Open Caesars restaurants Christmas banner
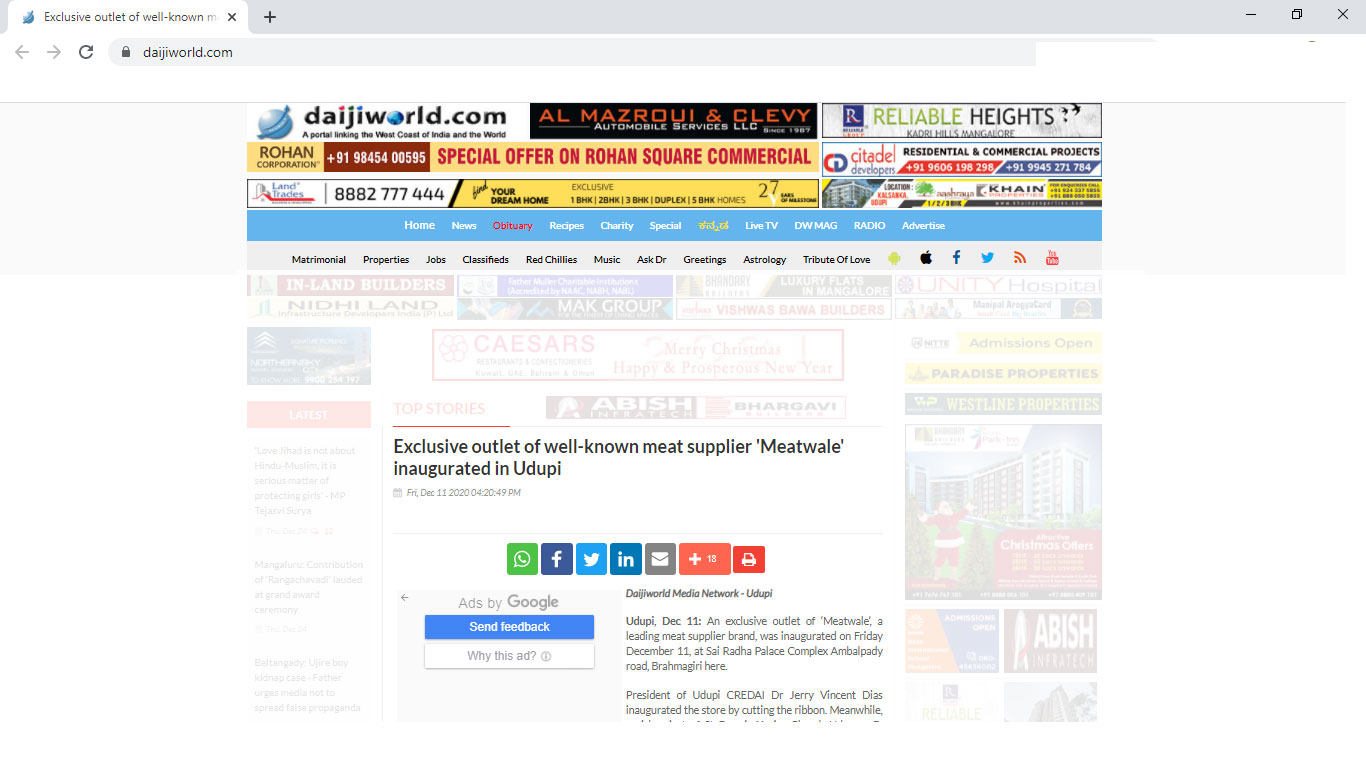The height and width of the screenshot is (768, 1366). [638, 355]
